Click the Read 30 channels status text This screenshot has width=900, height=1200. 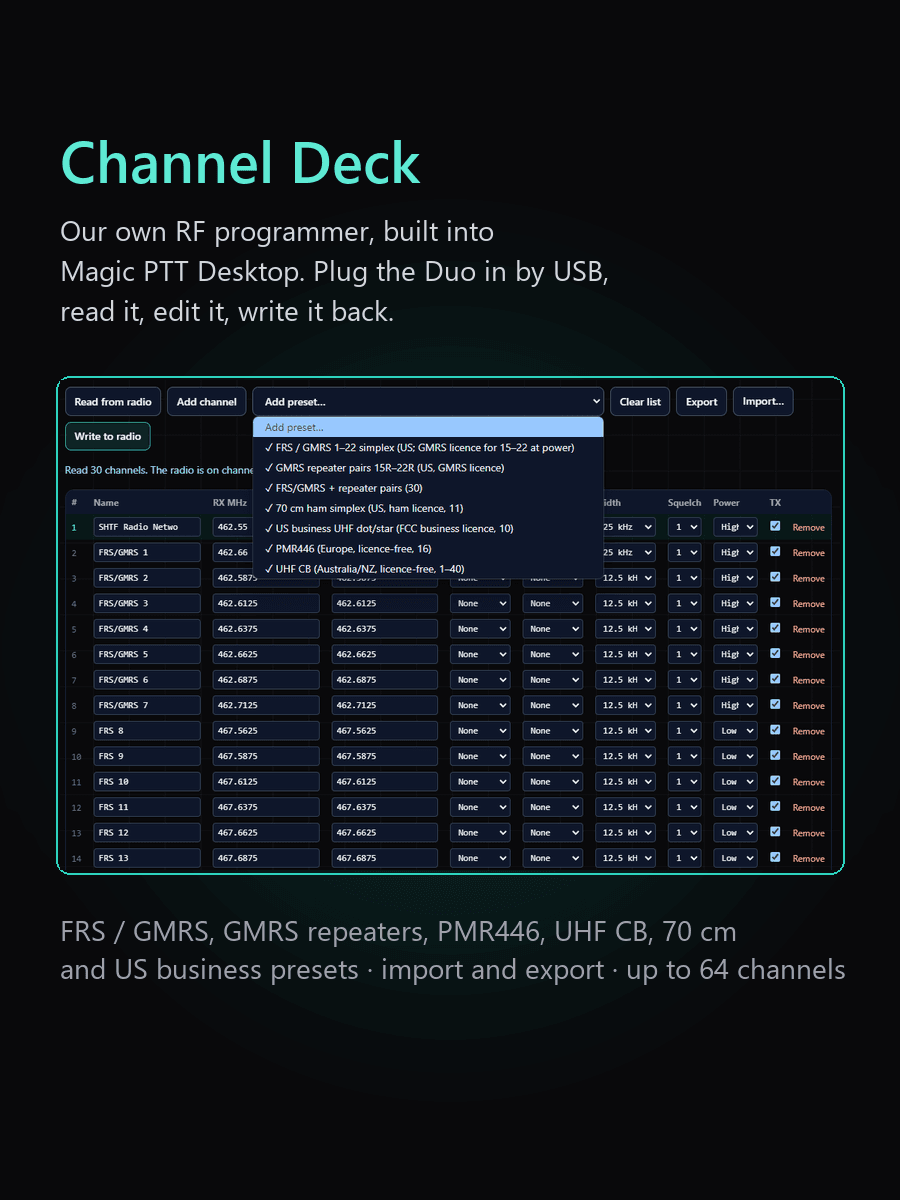tap(160, 470)
